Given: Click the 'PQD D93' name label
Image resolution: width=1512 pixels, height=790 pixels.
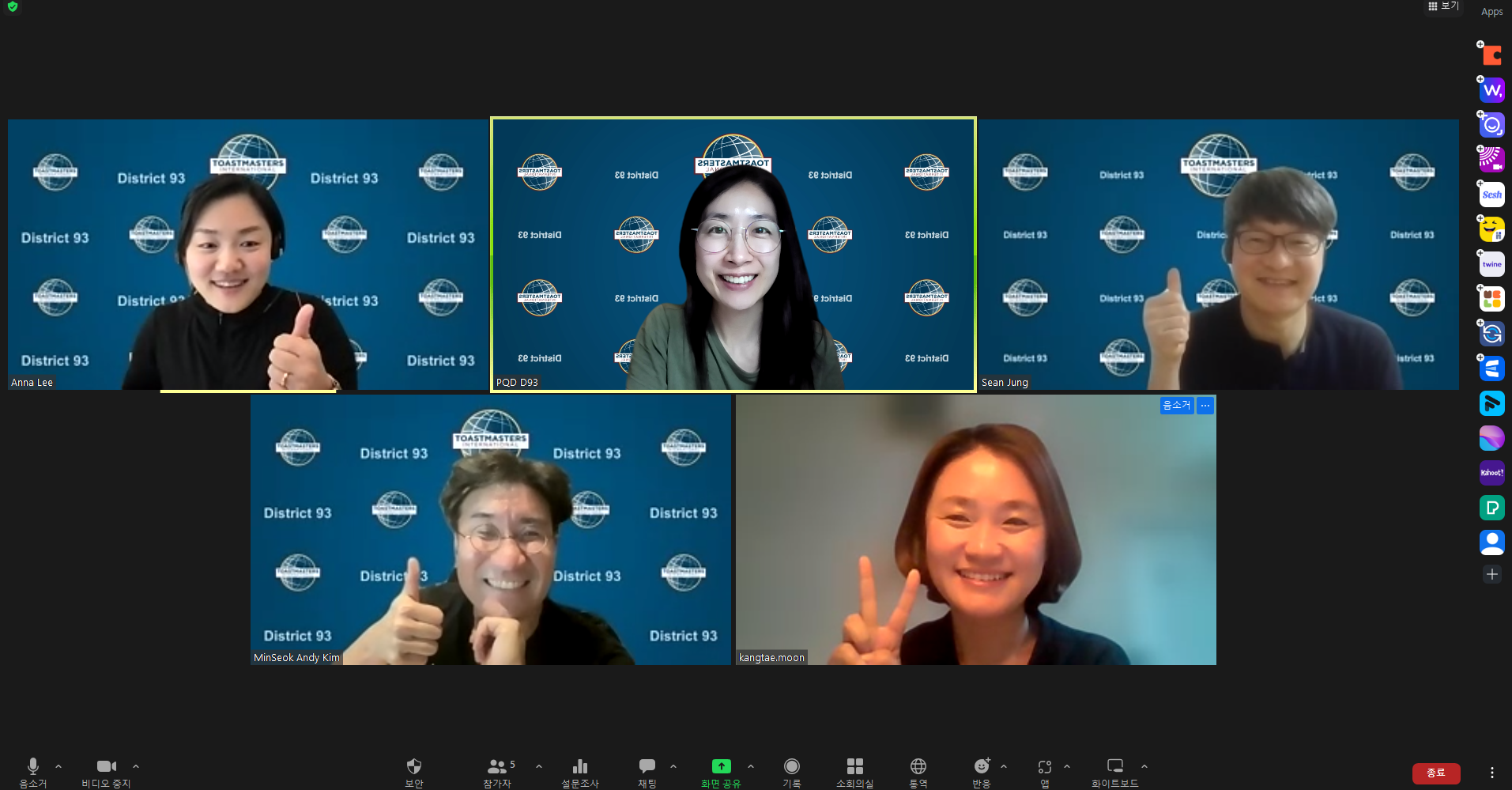Looking at the screenshot, I should tap(517, 383).
